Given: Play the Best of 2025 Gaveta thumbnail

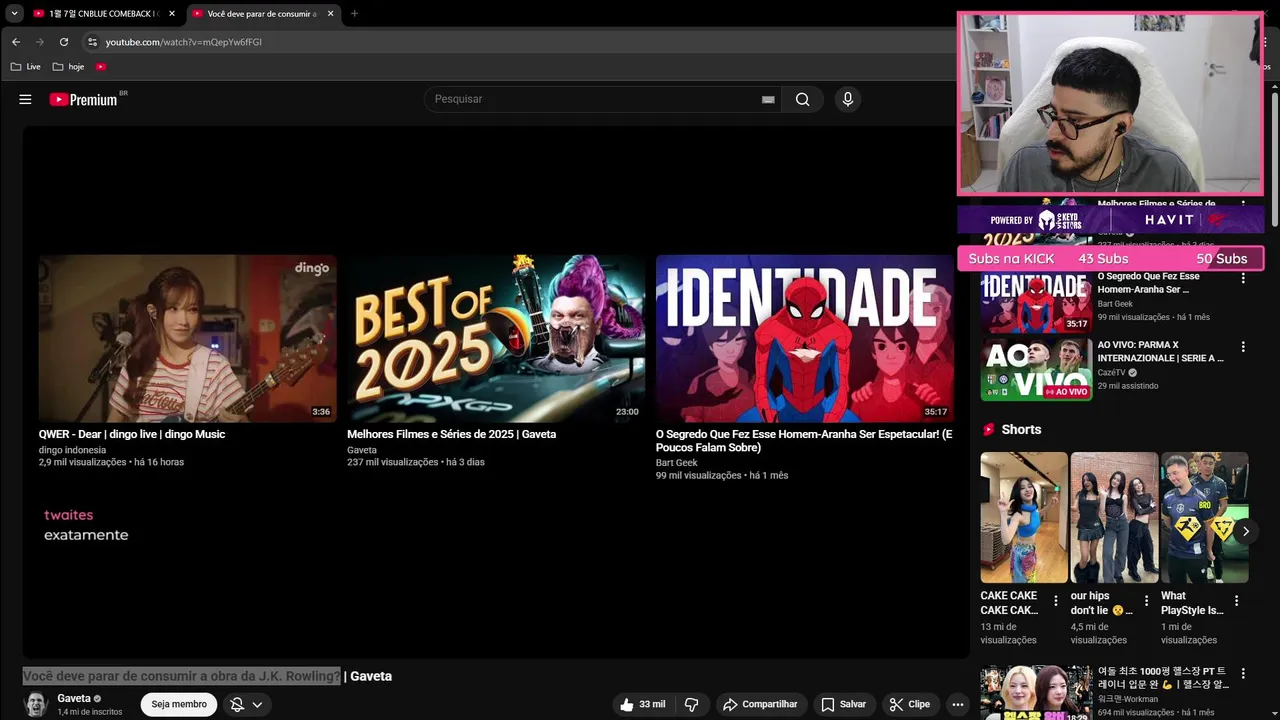Looking at the screenshot, I should (x=496, y=338).
